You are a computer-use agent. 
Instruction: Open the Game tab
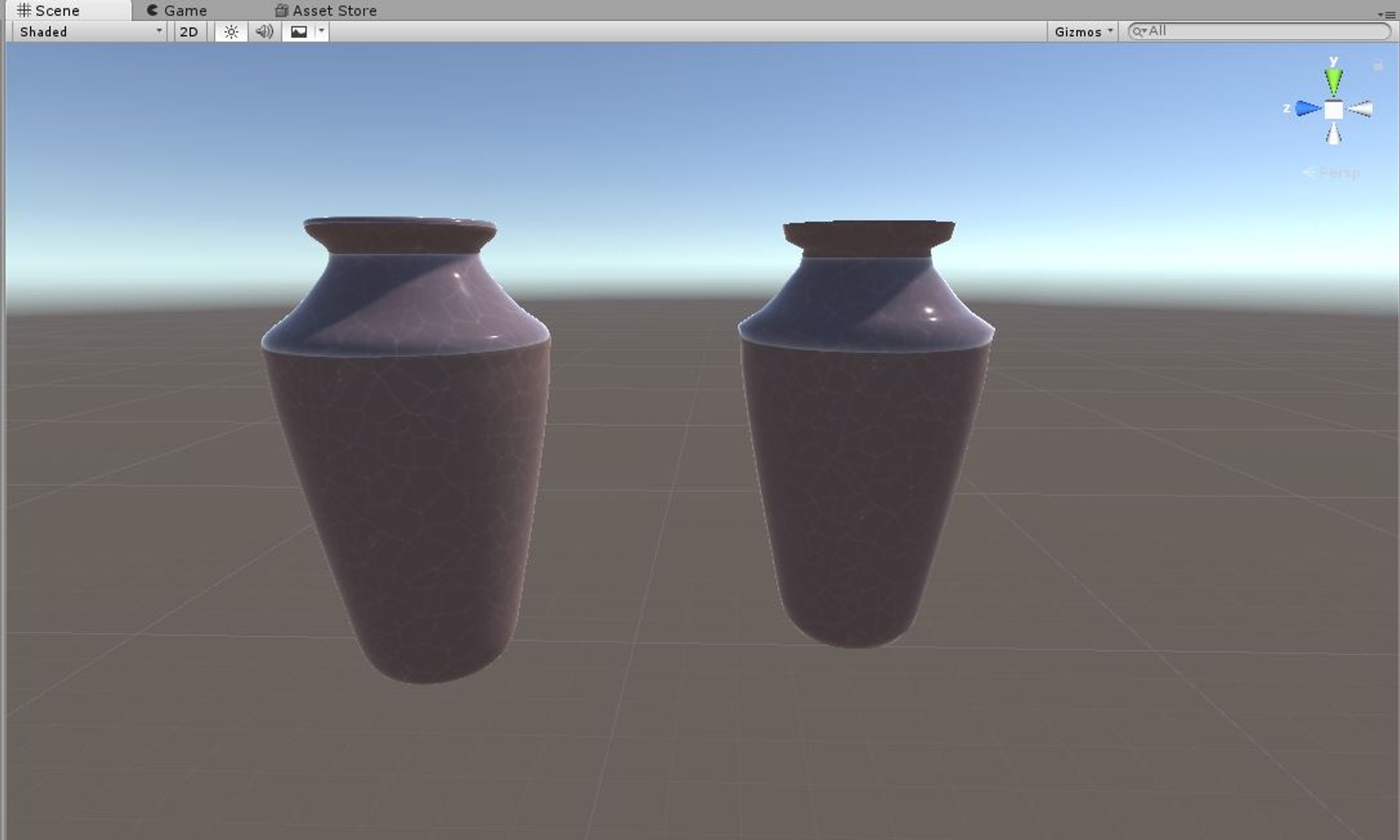pos(177,10)
